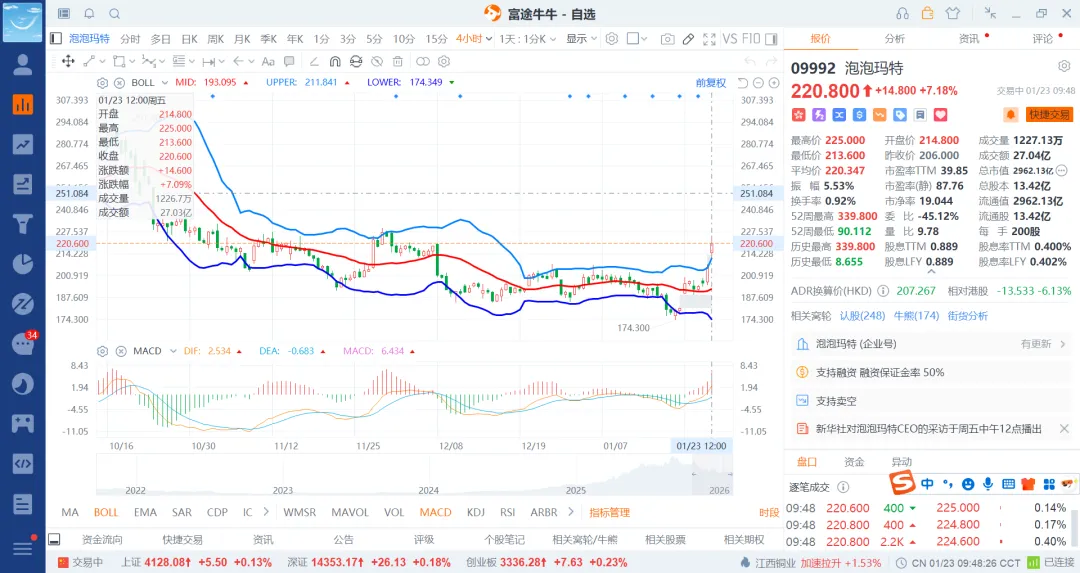Switch to the 分析 tab
The image size is (1080, 573).
tap(894, 39)
